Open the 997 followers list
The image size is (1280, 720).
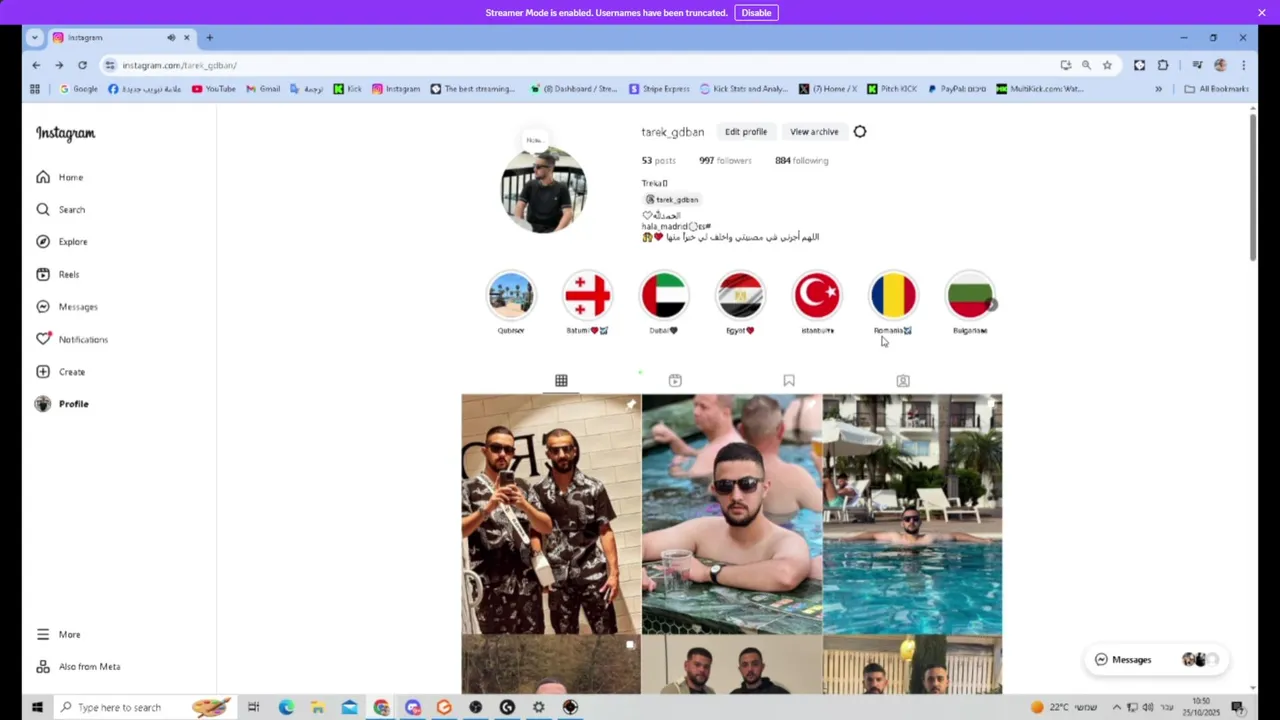[725, 160]
